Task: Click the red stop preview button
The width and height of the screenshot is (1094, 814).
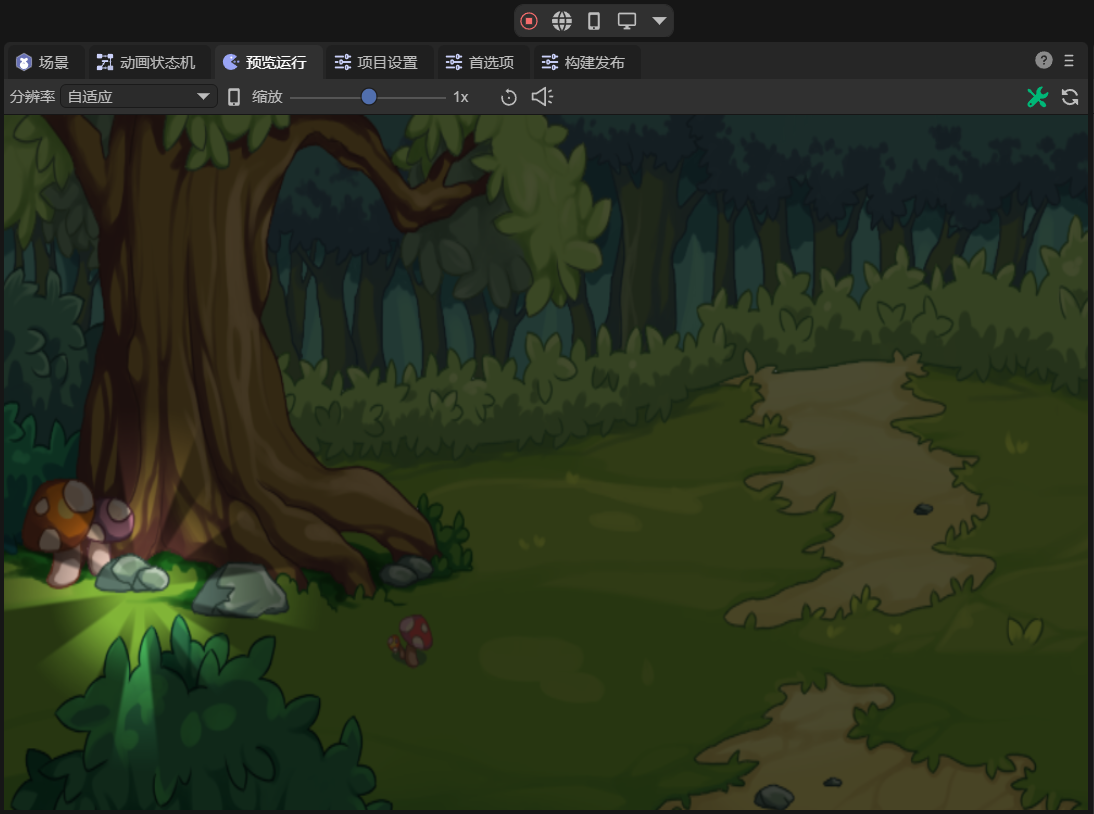Action: (x=529, y=21)
